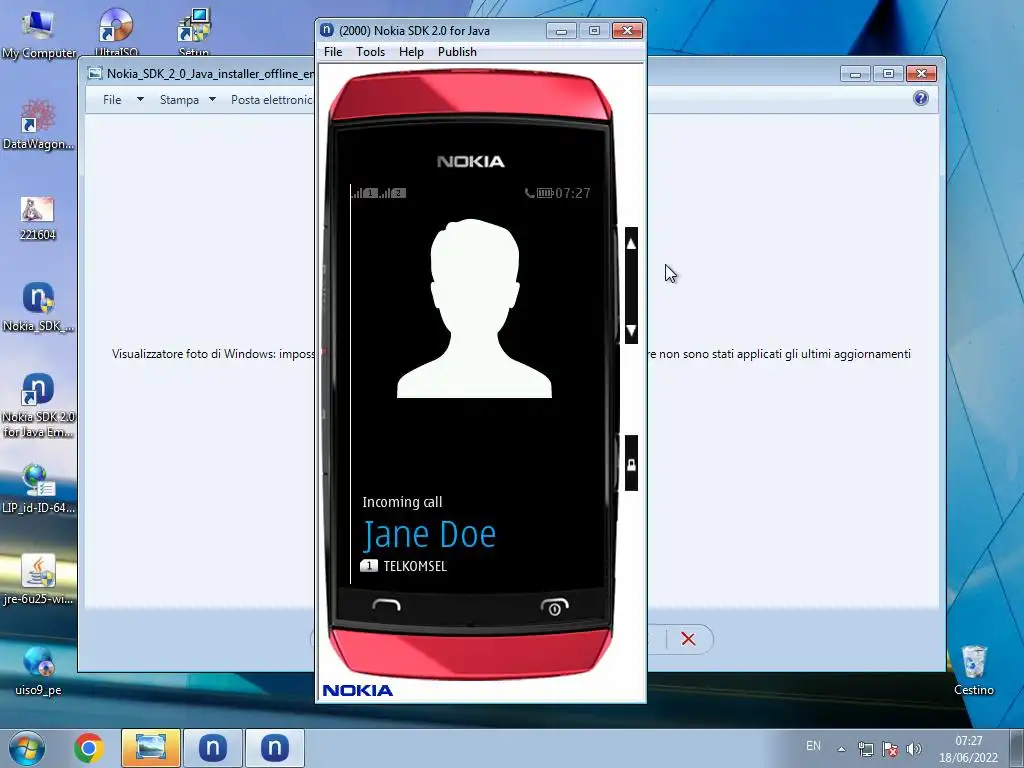The width and height of the screenshot is (1024, 768).
Task: Click the red delete X in Photo Viewer
Action: [x=688, y=639]
